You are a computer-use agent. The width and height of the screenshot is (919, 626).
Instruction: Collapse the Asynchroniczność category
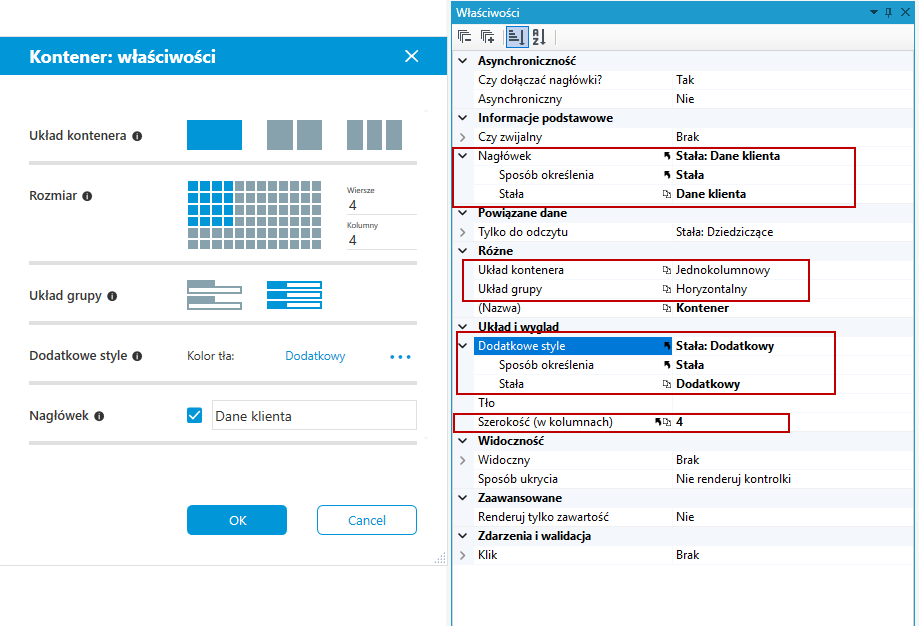tap(463, 60)
